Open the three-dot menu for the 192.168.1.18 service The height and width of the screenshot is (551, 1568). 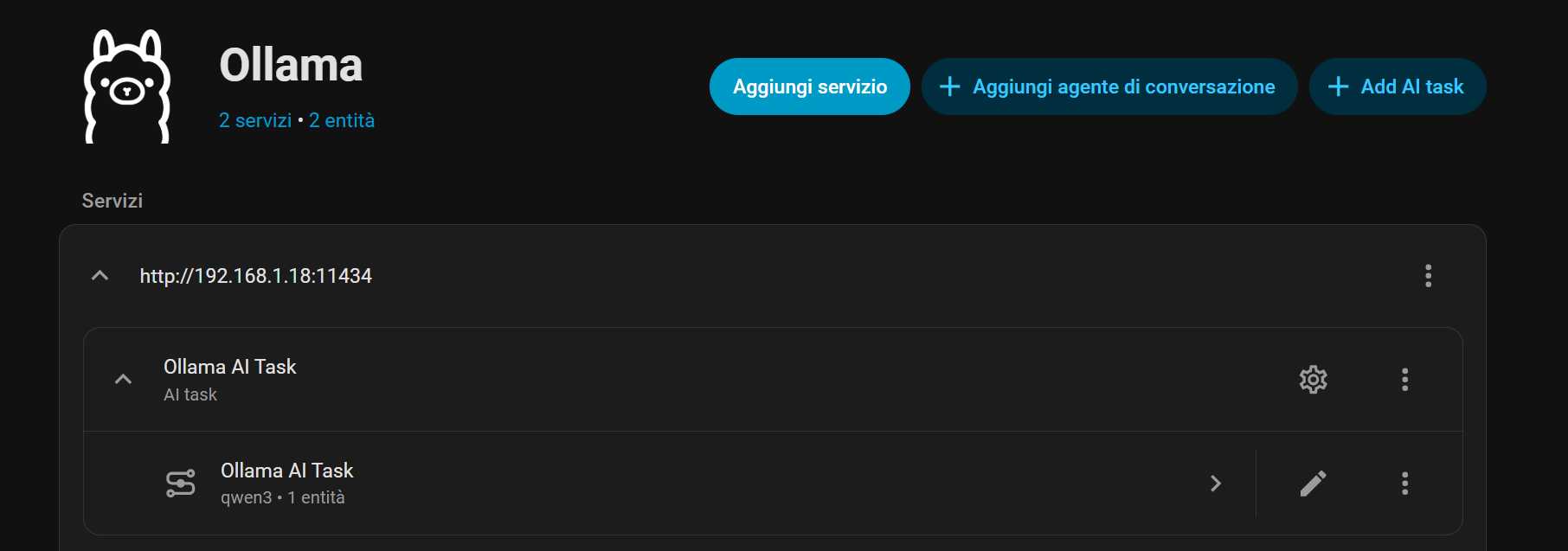(1428, 276)
